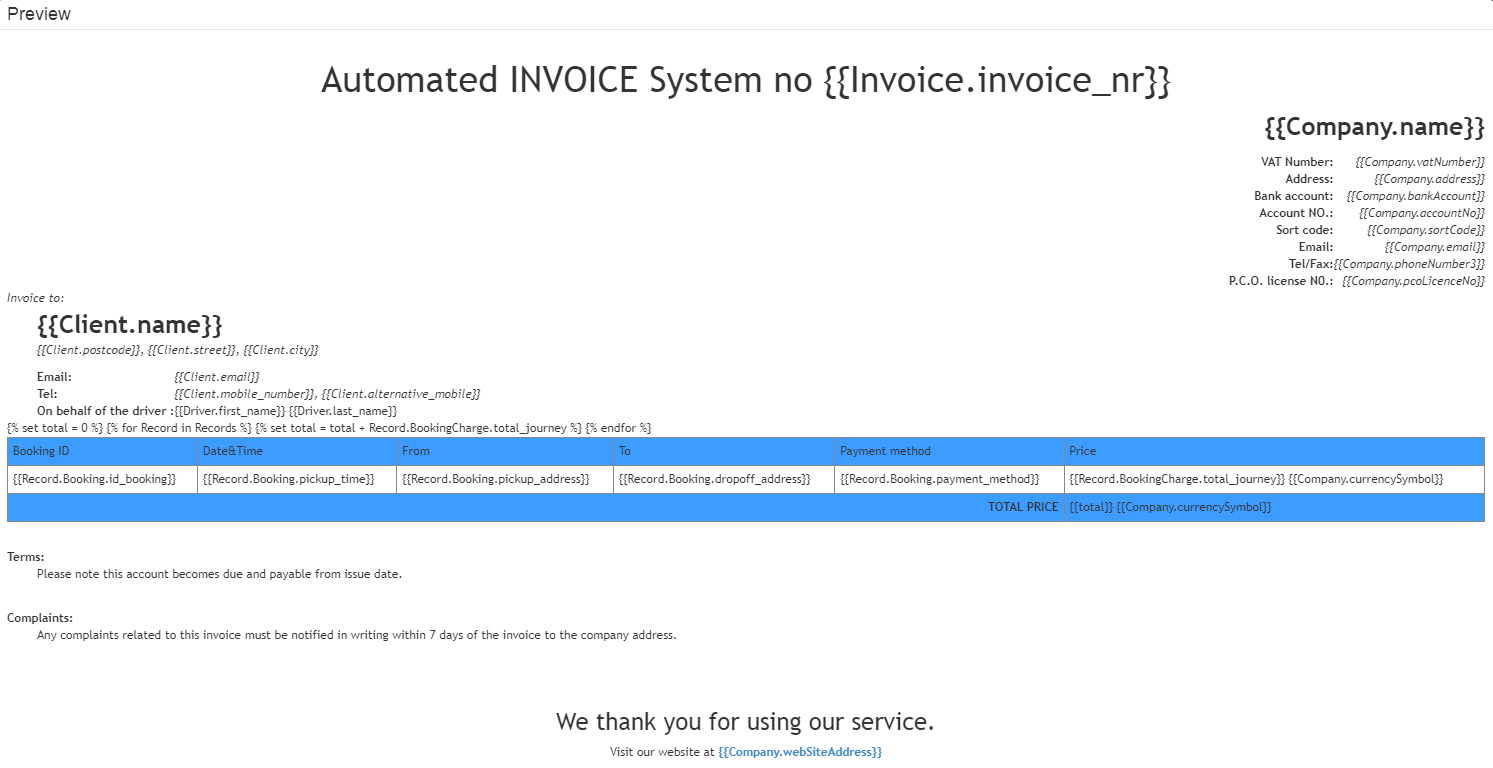Click the {{Company.vatNumber}} placeholder
The width and height of the screenshot is (1493, 768).
pos(1419,161)
